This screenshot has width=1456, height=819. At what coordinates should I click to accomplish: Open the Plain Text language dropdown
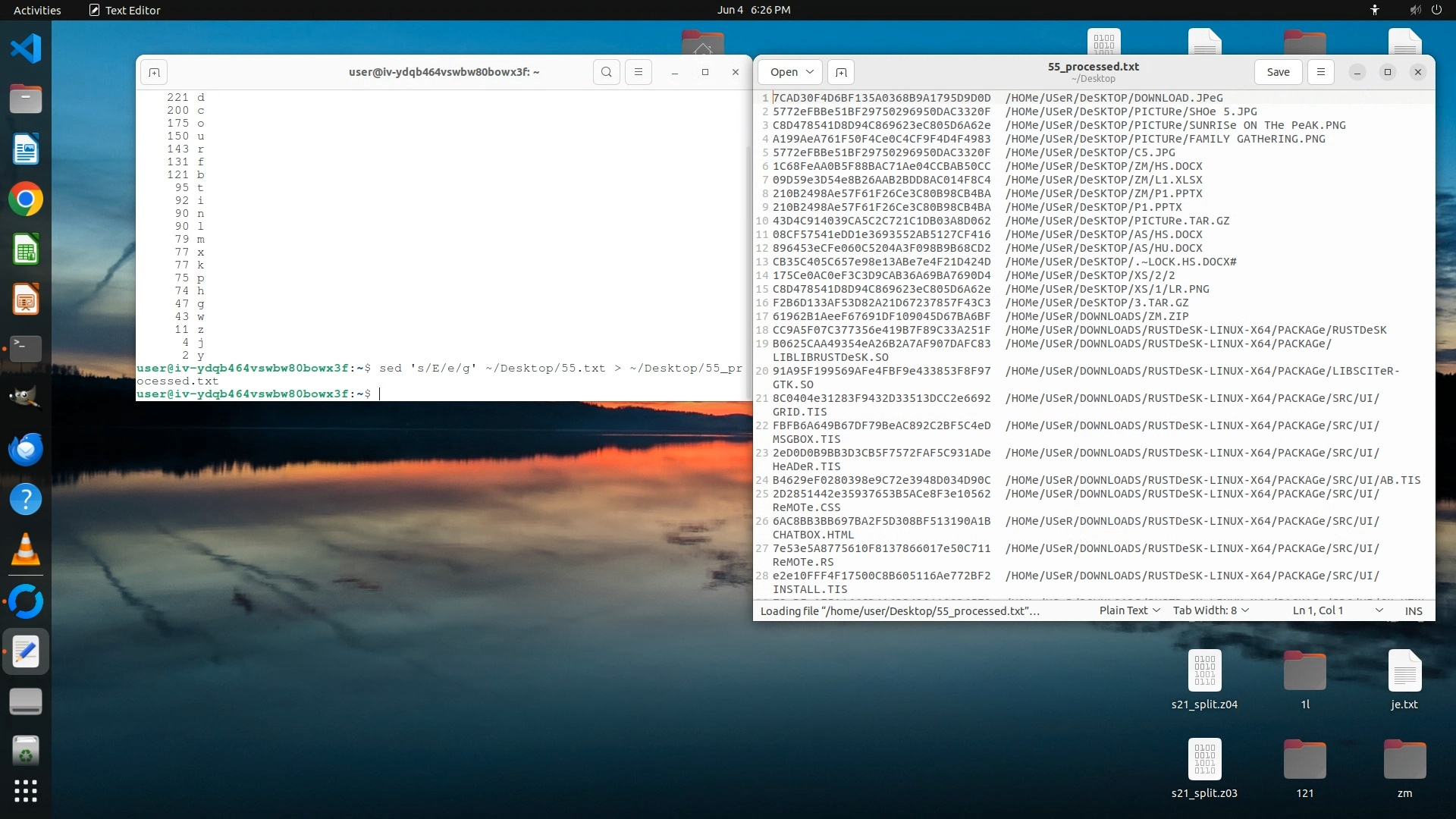1129,610
